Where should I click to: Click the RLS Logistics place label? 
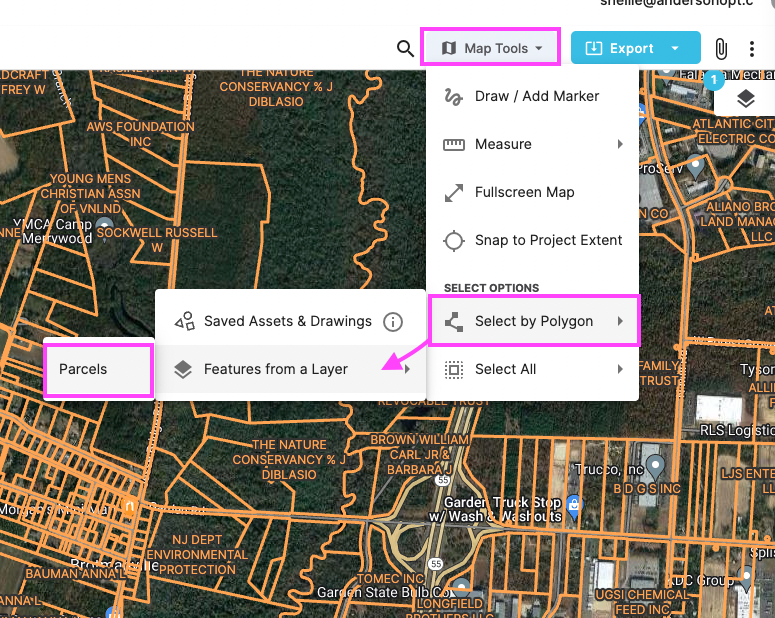(x=737, y=431)
